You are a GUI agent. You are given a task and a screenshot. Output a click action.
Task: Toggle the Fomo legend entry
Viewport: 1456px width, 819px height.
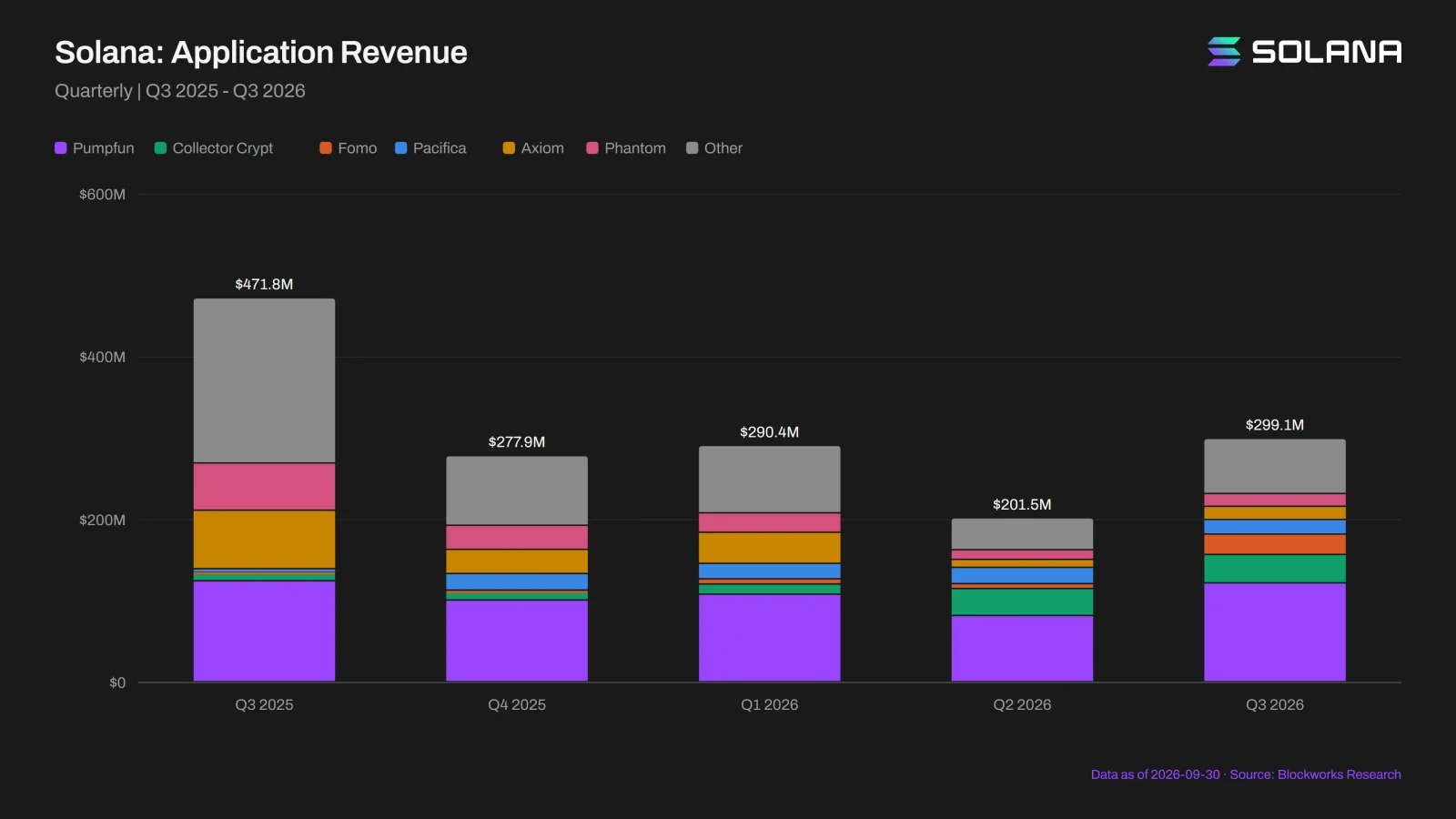[x=349, y=148]
